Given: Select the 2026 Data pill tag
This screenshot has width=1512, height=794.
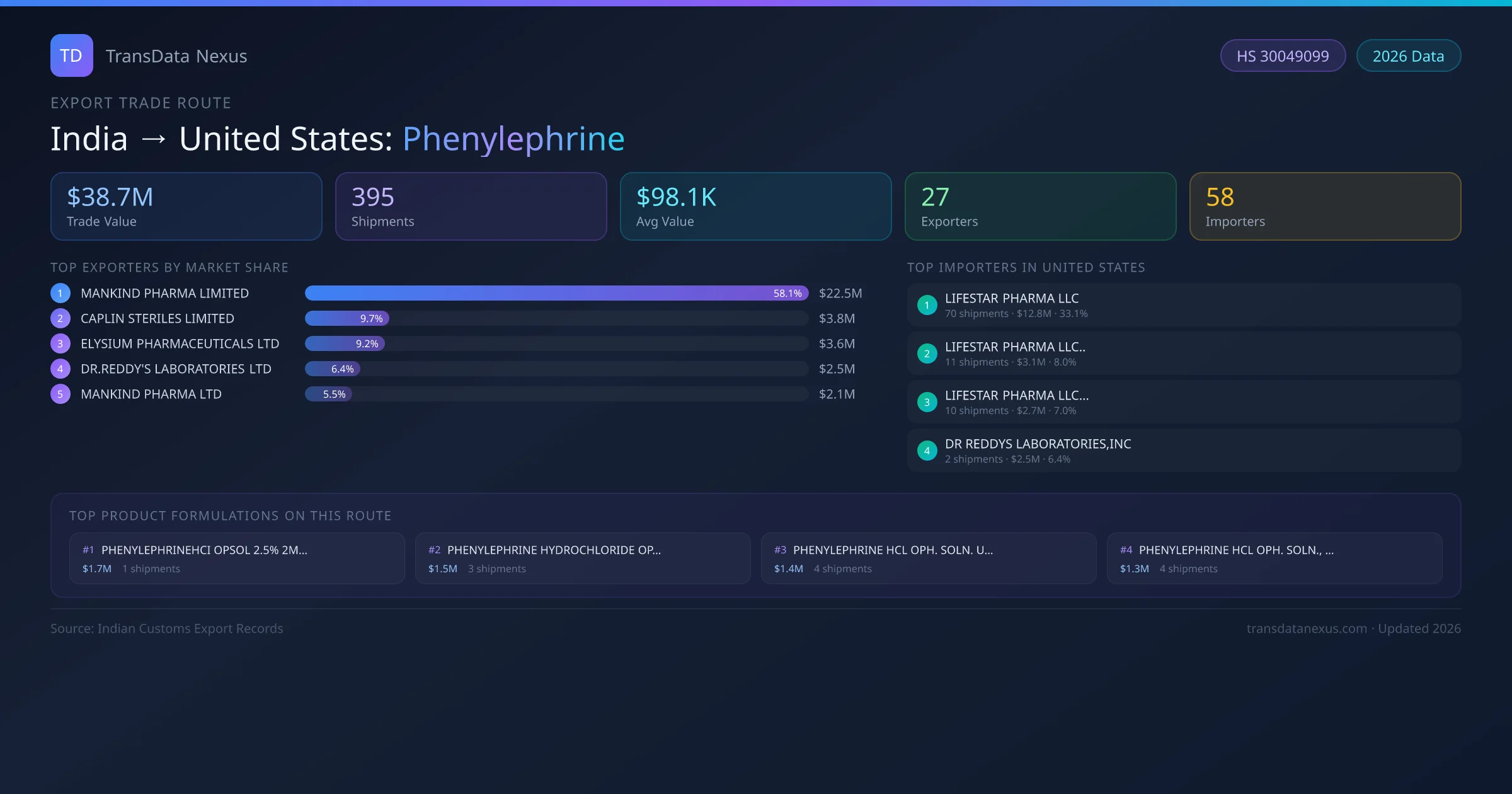Looking at the screenshot, I should pos(1407,56).
